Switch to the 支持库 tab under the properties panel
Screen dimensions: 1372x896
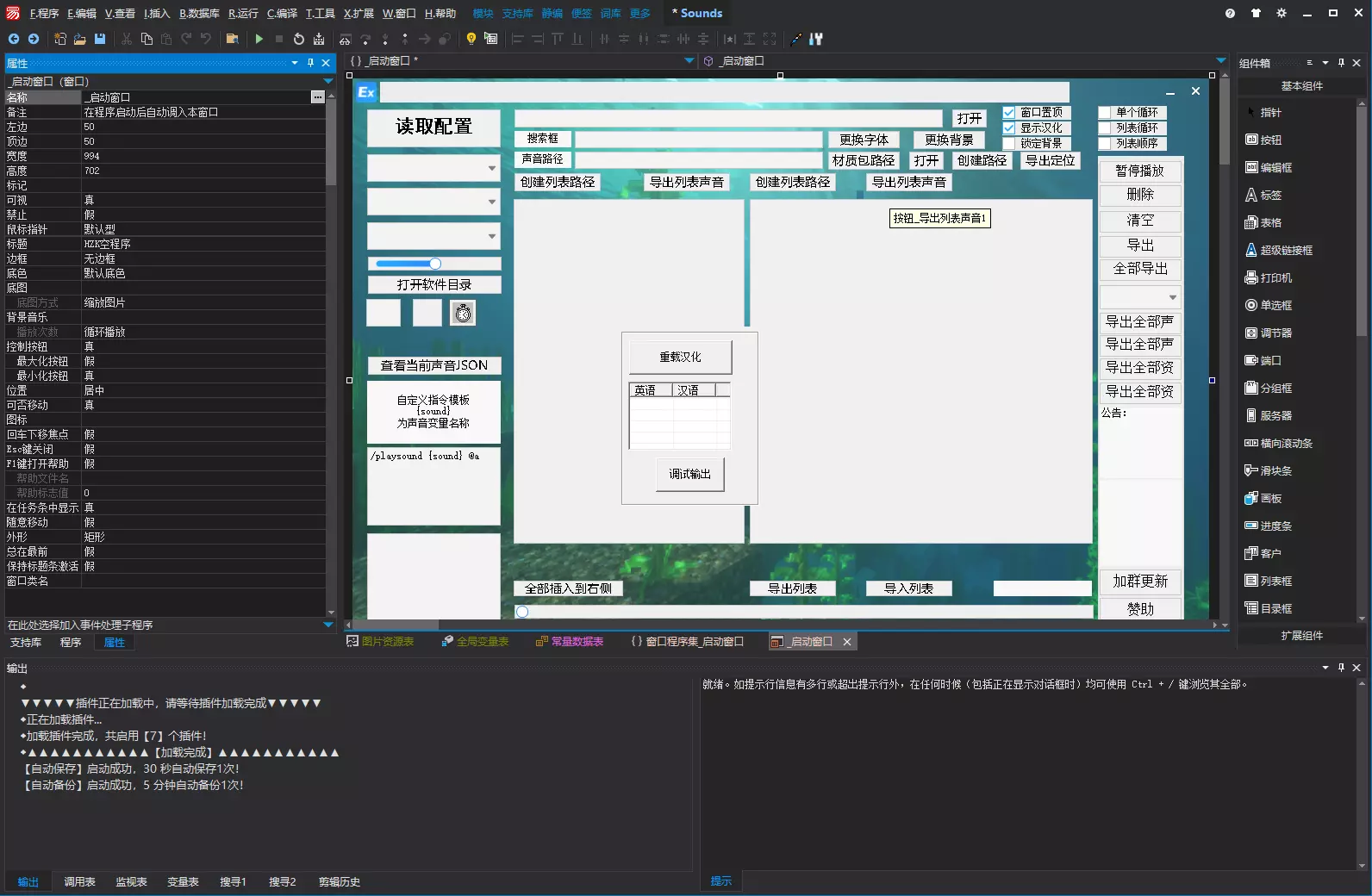click(26, 643)
